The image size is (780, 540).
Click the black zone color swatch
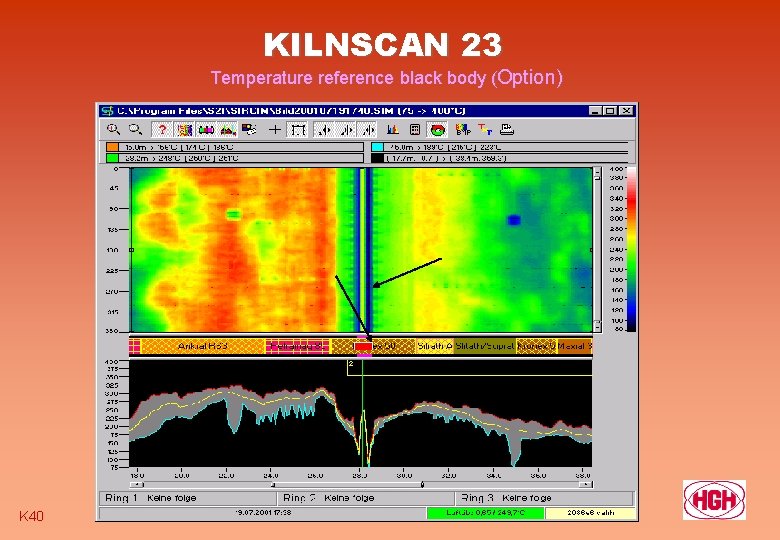(x=378, y=158)
